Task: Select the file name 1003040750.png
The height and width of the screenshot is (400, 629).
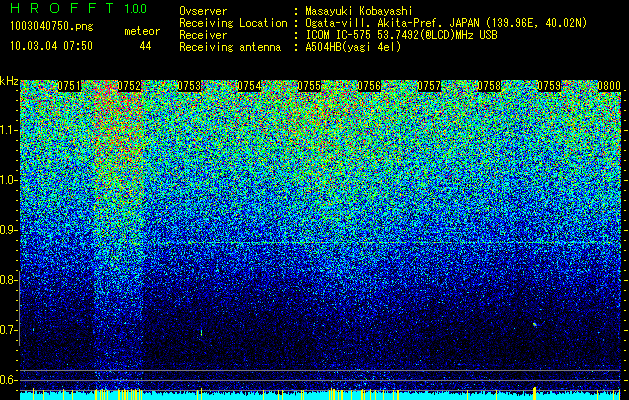Action: tap(52, 27)
